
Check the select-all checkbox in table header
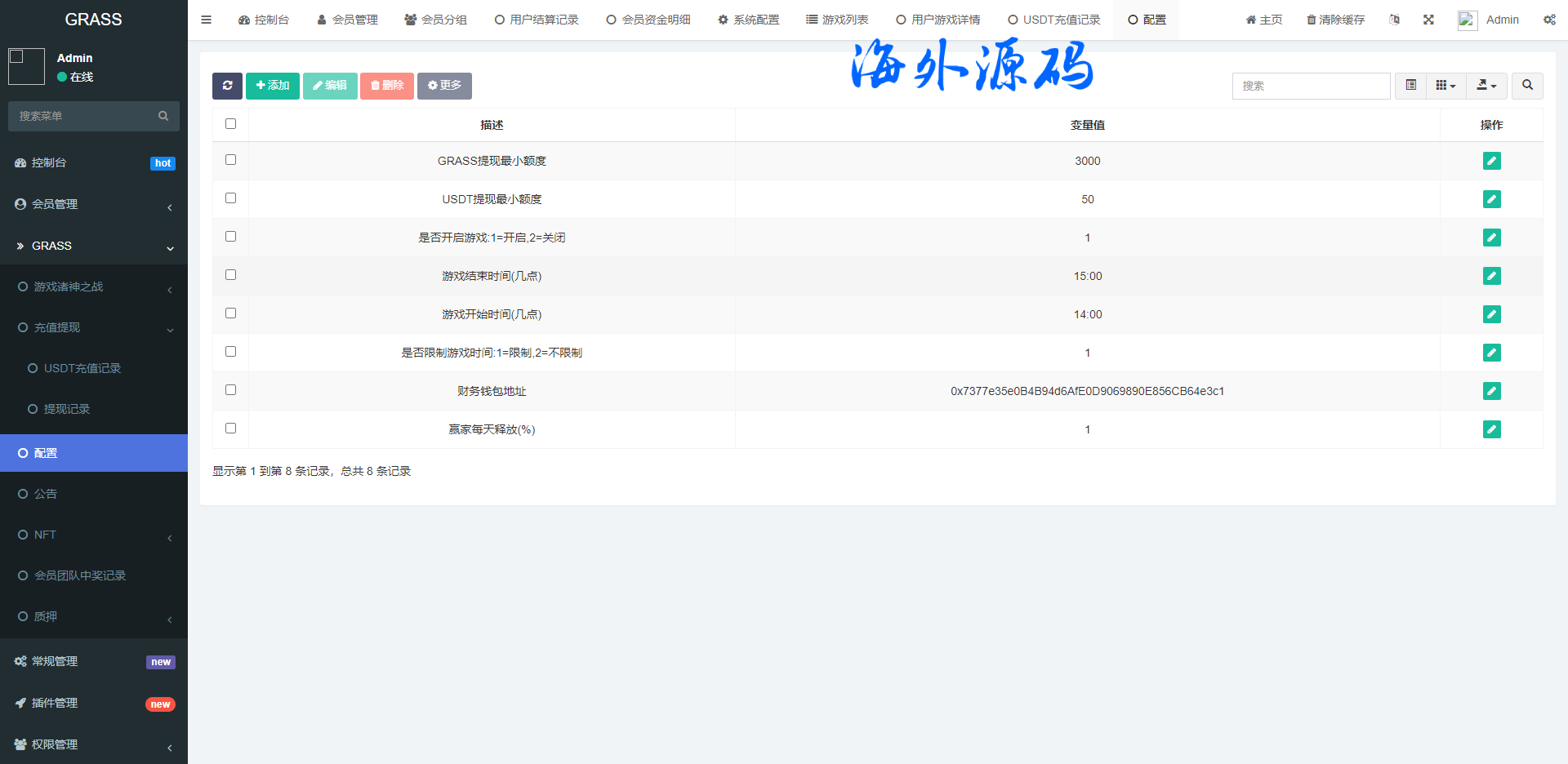coord(230,124)
